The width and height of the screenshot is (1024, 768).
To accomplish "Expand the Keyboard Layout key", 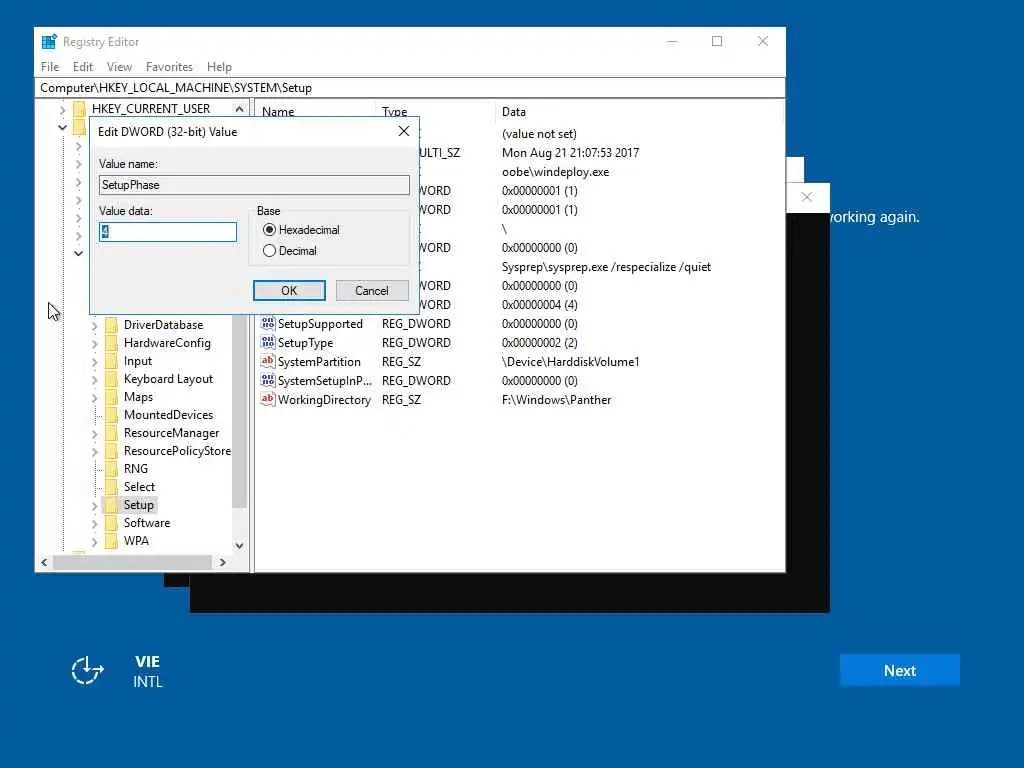I will [x=95, y=379].
